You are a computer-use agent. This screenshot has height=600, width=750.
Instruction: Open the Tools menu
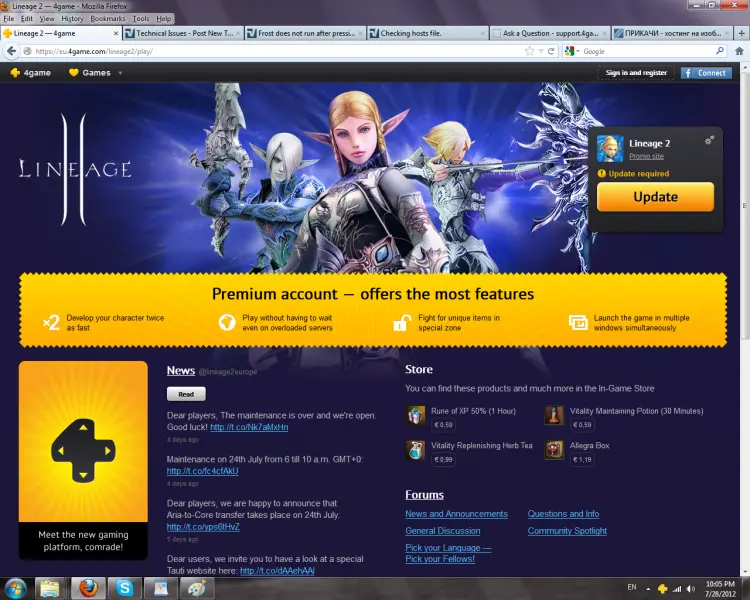[141, 19]
